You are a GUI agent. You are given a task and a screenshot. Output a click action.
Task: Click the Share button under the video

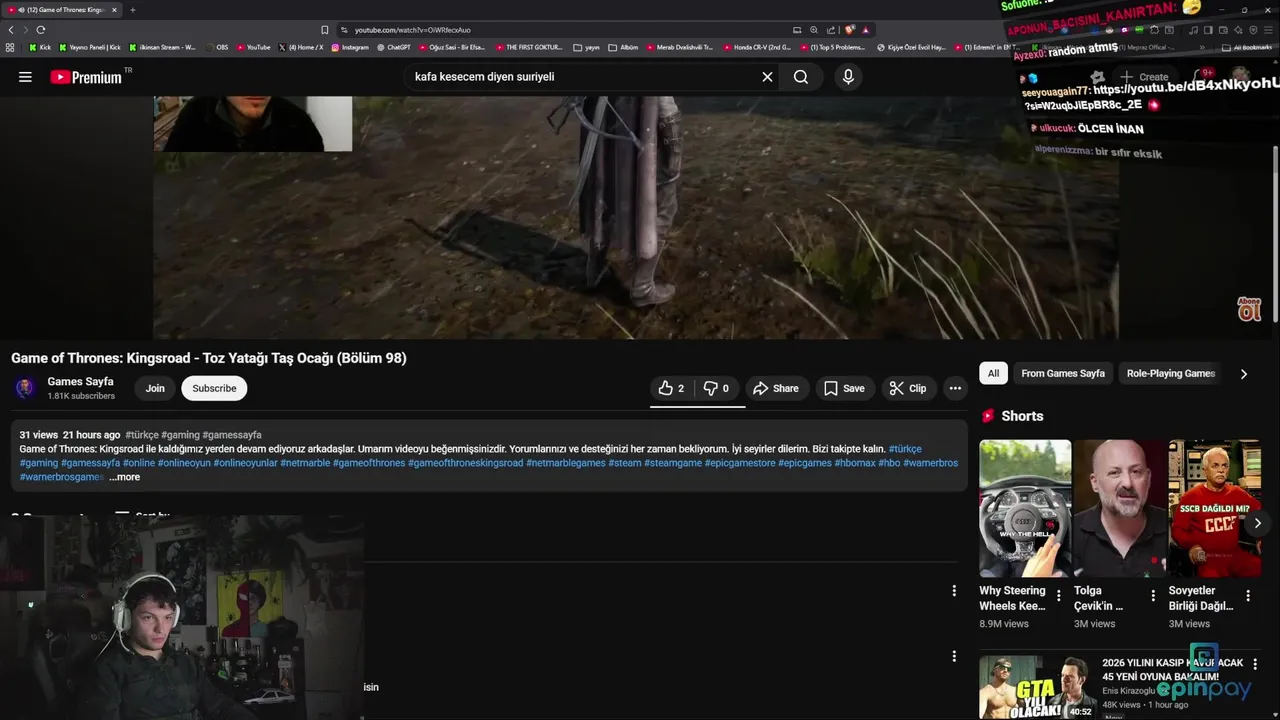point(776,388)
